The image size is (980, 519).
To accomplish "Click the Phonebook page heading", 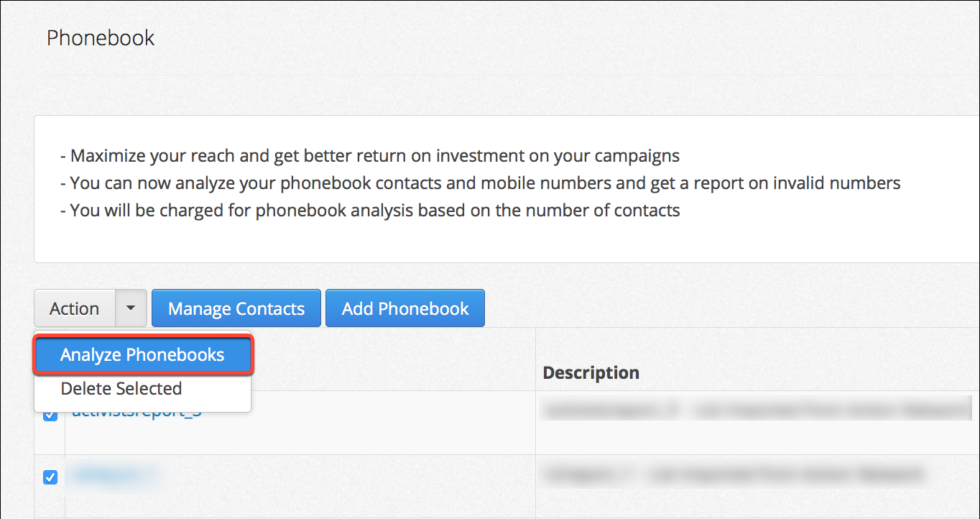I will [x=101, y=38].
